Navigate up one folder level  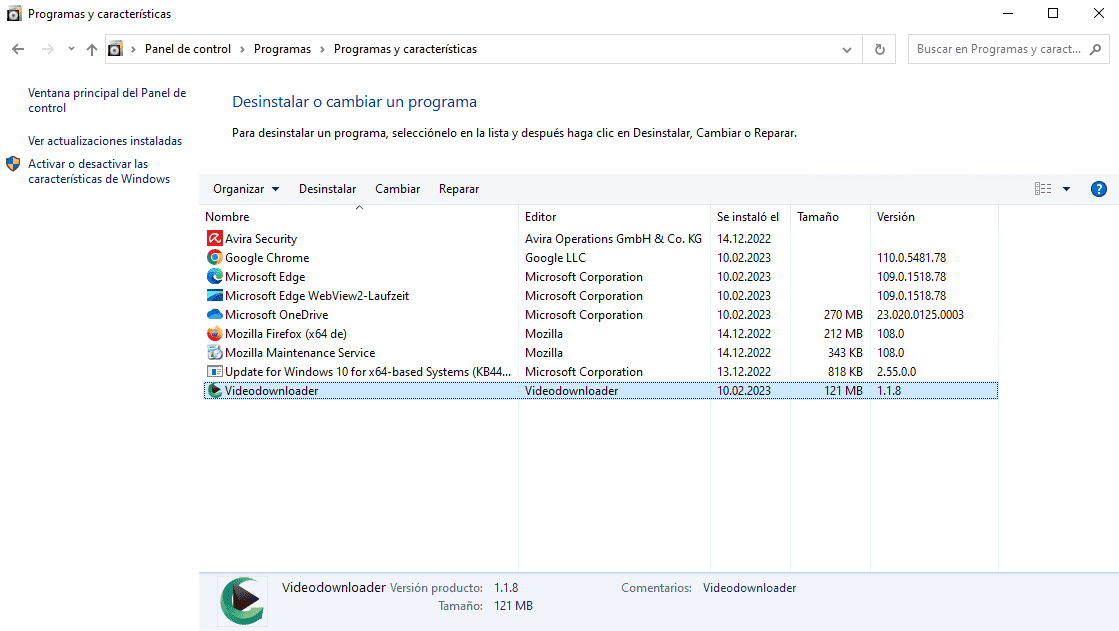click(90, 48)
